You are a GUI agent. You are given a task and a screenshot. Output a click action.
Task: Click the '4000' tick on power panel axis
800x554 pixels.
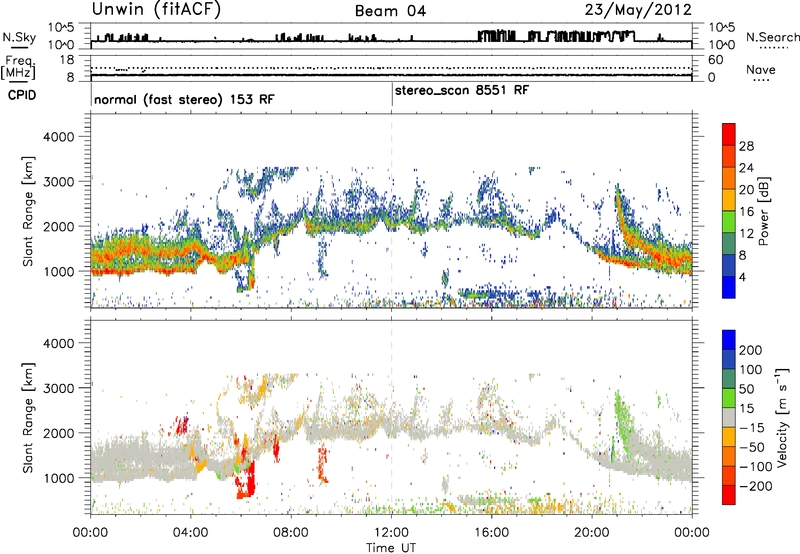point(58,137)
